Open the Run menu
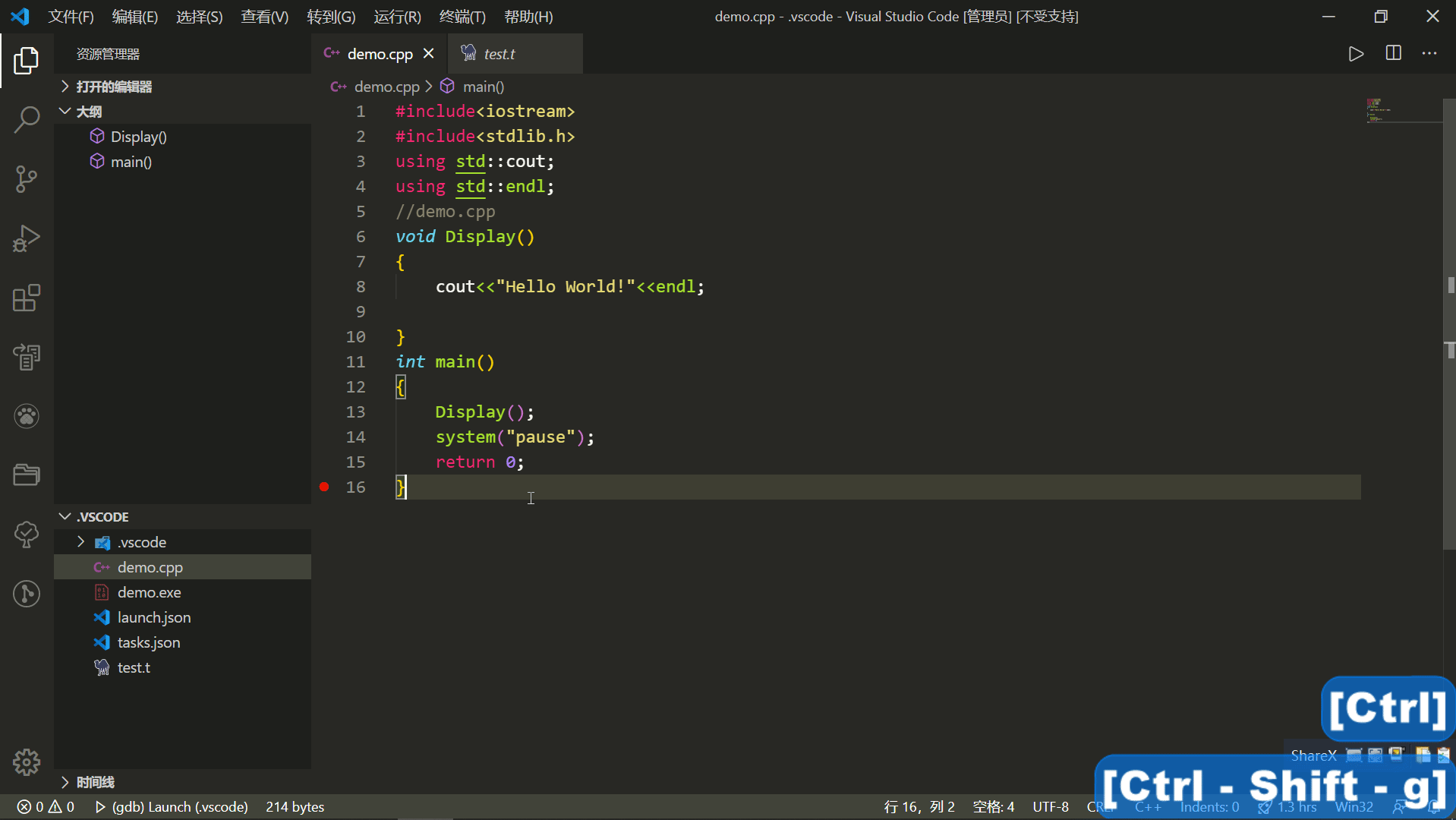Image resolution: width=1456 pixels, height=820 pixels. coord(398,17)
